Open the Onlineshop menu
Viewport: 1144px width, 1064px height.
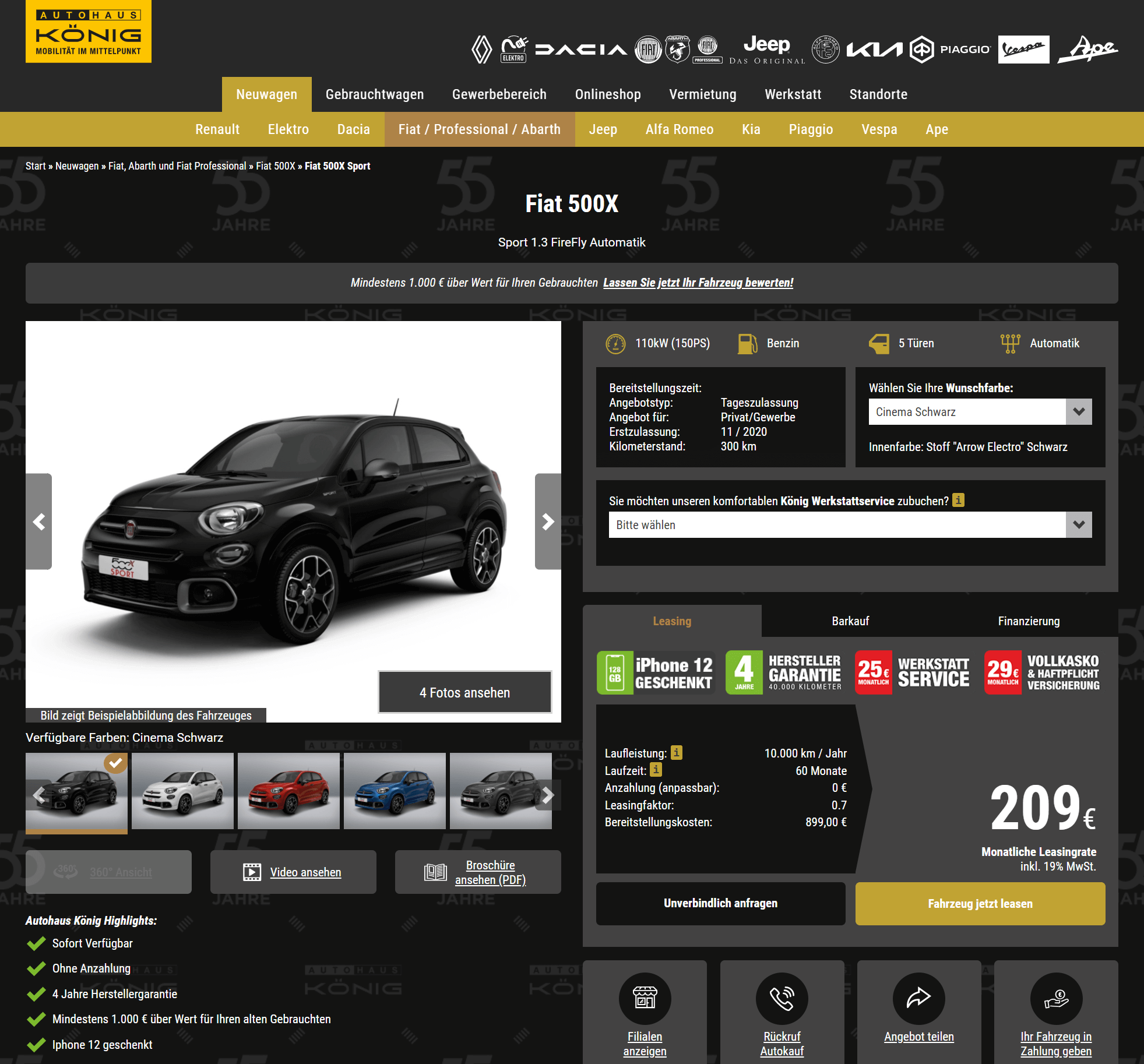(608, 94)
